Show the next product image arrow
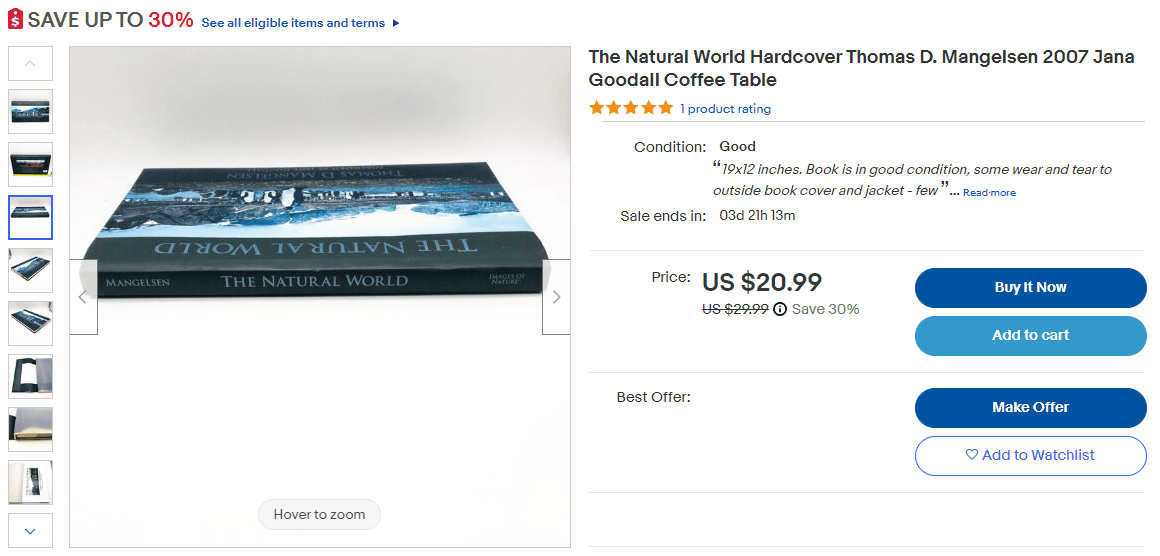1160x556 pixels. coord(556,296)
